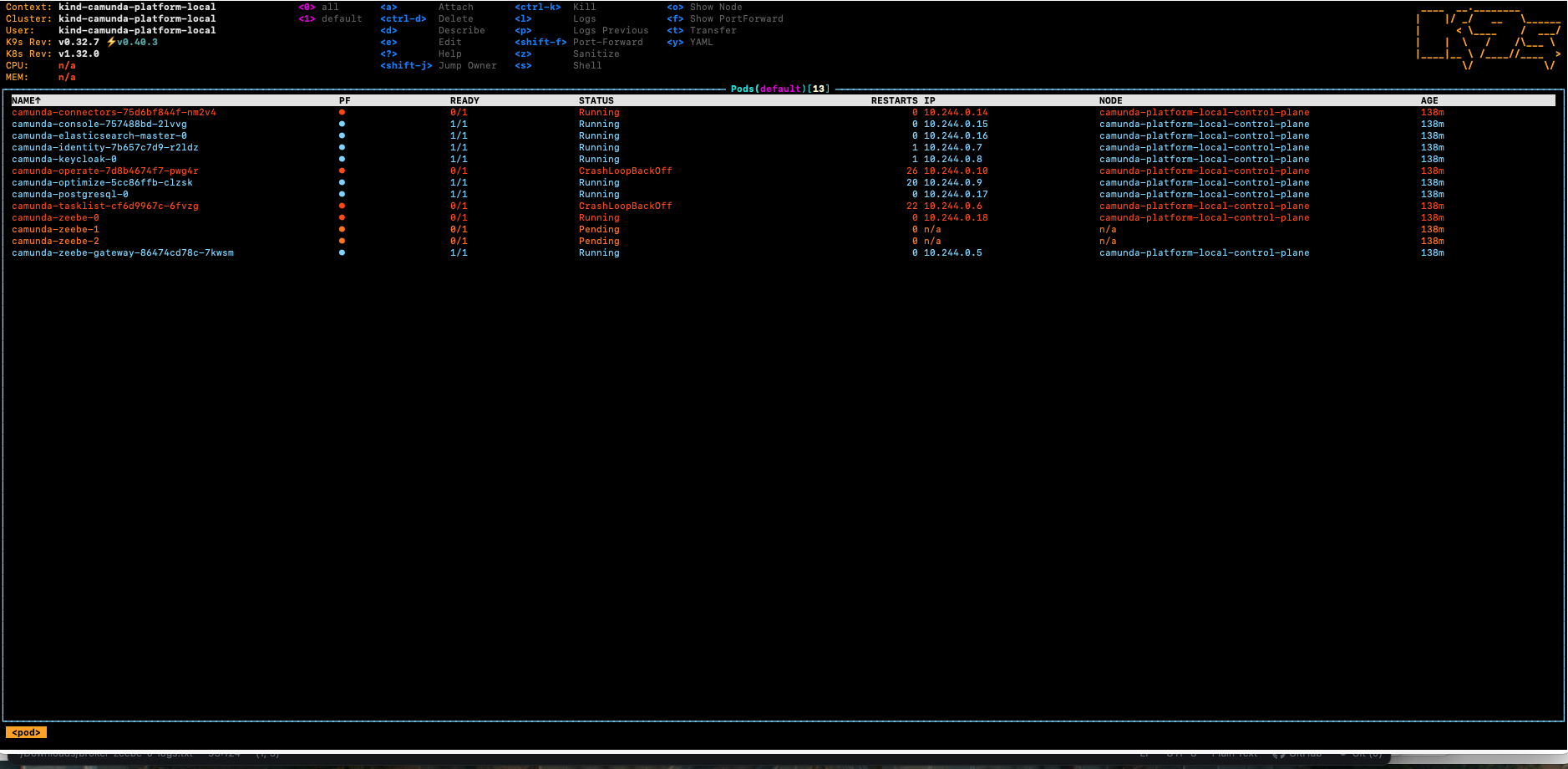Click port-forward dot for camunda-elasticsearch-master-0

point(342,135)
